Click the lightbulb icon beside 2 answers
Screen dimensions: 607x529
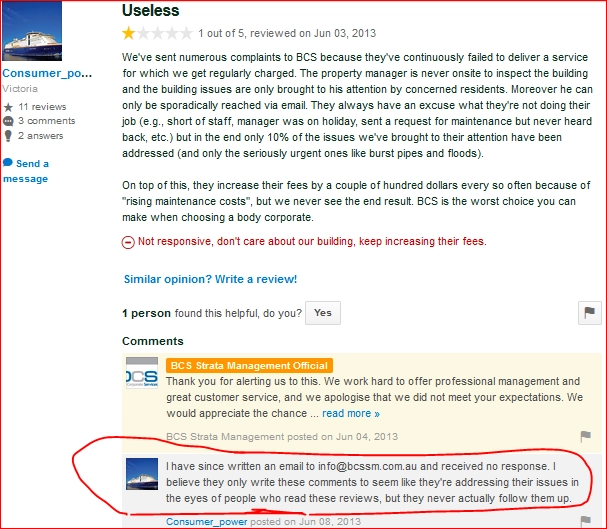click(8, 136)
